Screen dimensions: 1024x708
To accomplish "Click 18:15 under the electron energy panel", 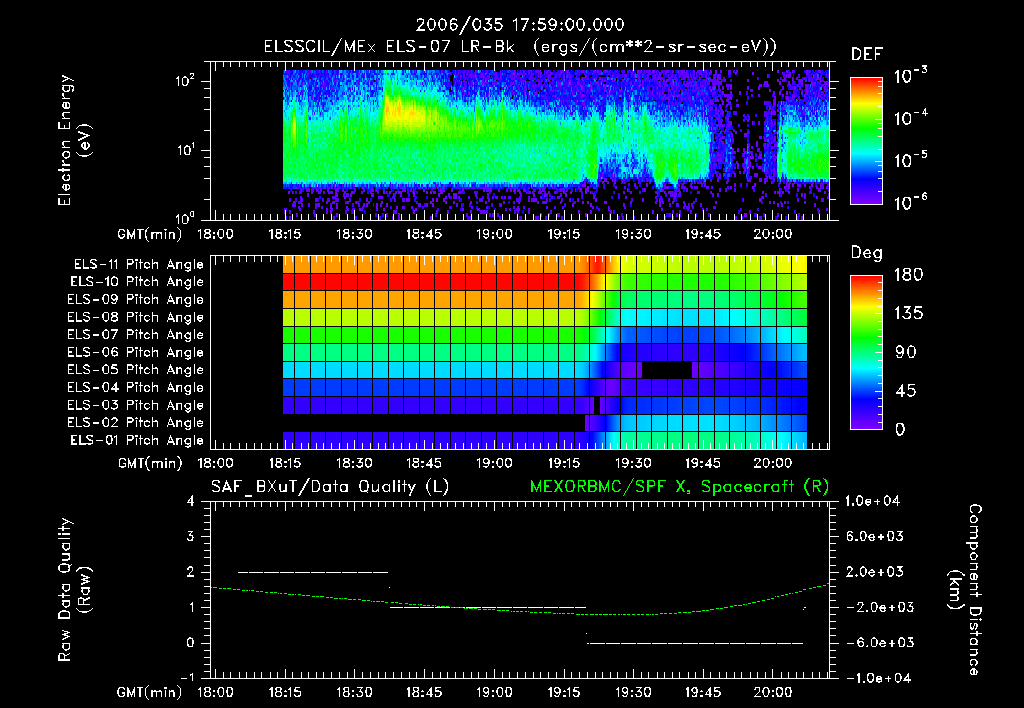I will pyautogui.click(x=285, y=234).
